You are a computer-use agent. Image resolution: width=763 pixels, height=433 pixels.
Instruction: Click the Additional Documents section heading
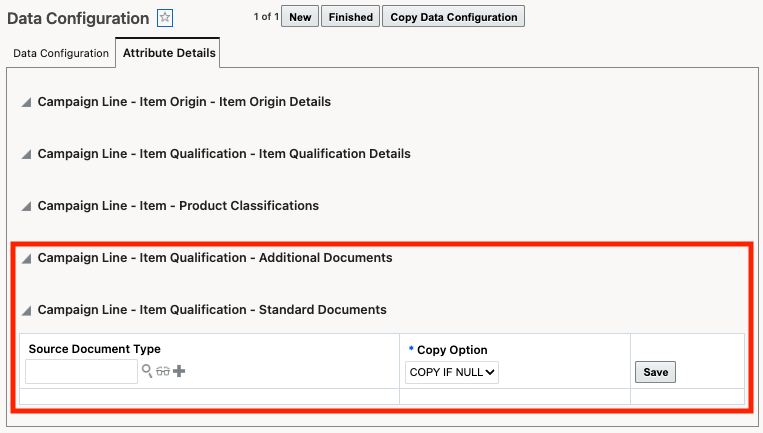pyautogui.click(x=215, y=258)
